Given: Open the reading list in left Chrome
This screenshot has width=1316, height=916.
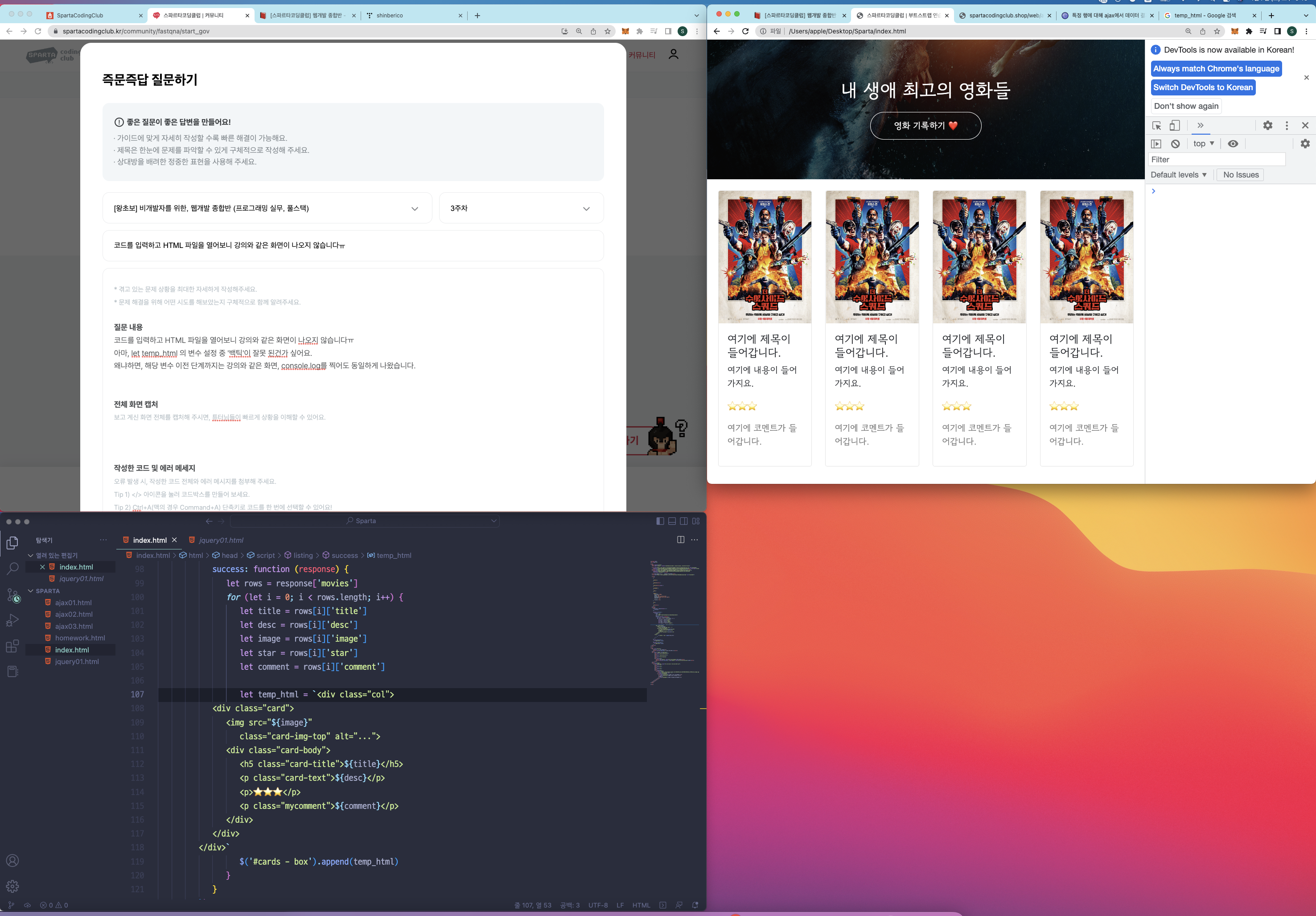Looking at the screenshot, I should point(654,32).
